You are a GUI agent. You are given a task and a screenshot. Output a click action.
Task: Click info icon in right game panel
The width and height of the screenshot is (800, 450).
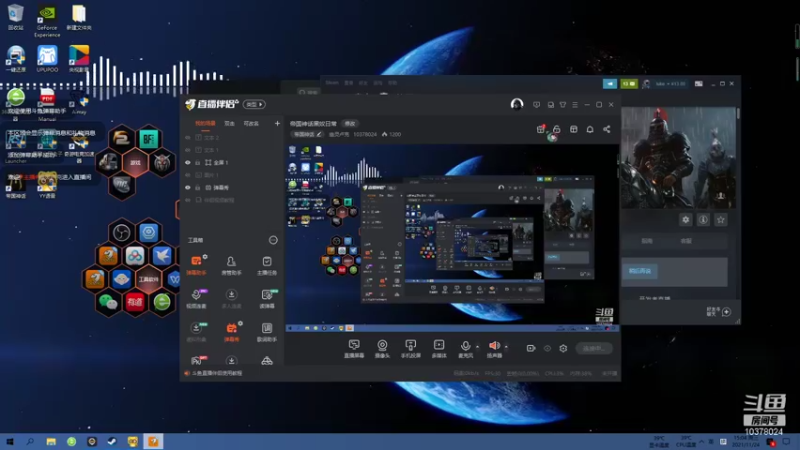point(703,219)
